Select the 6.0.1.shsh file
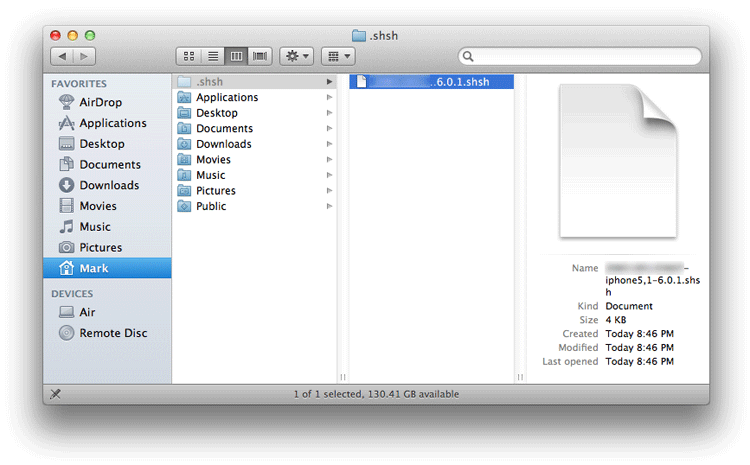 [x=432, y=82]
